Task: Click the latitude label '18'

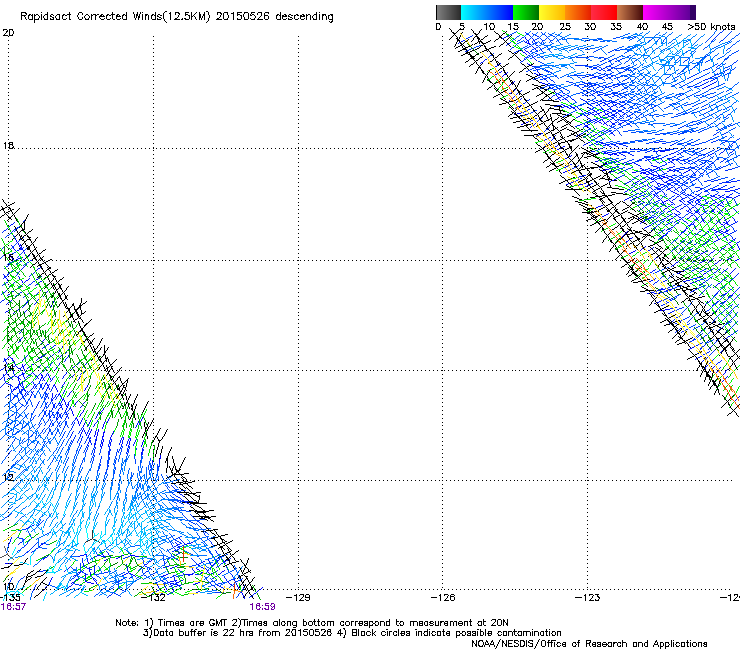Action: pos(8,145)
